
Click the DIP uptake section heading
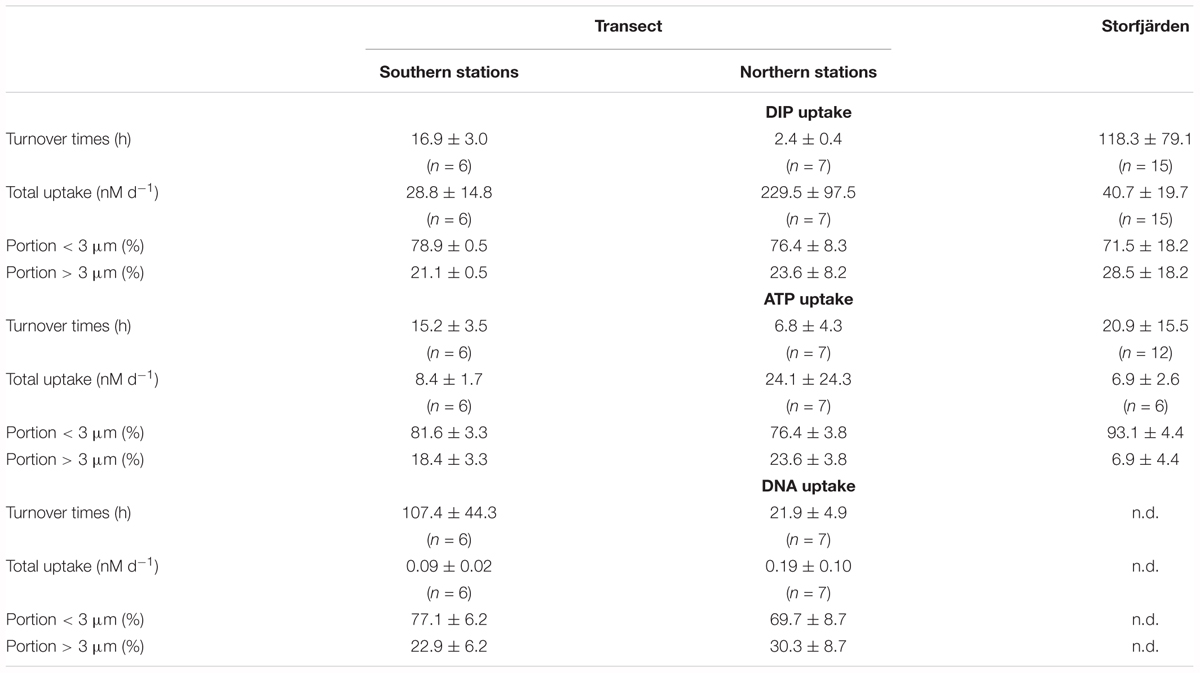coord(808,113)
